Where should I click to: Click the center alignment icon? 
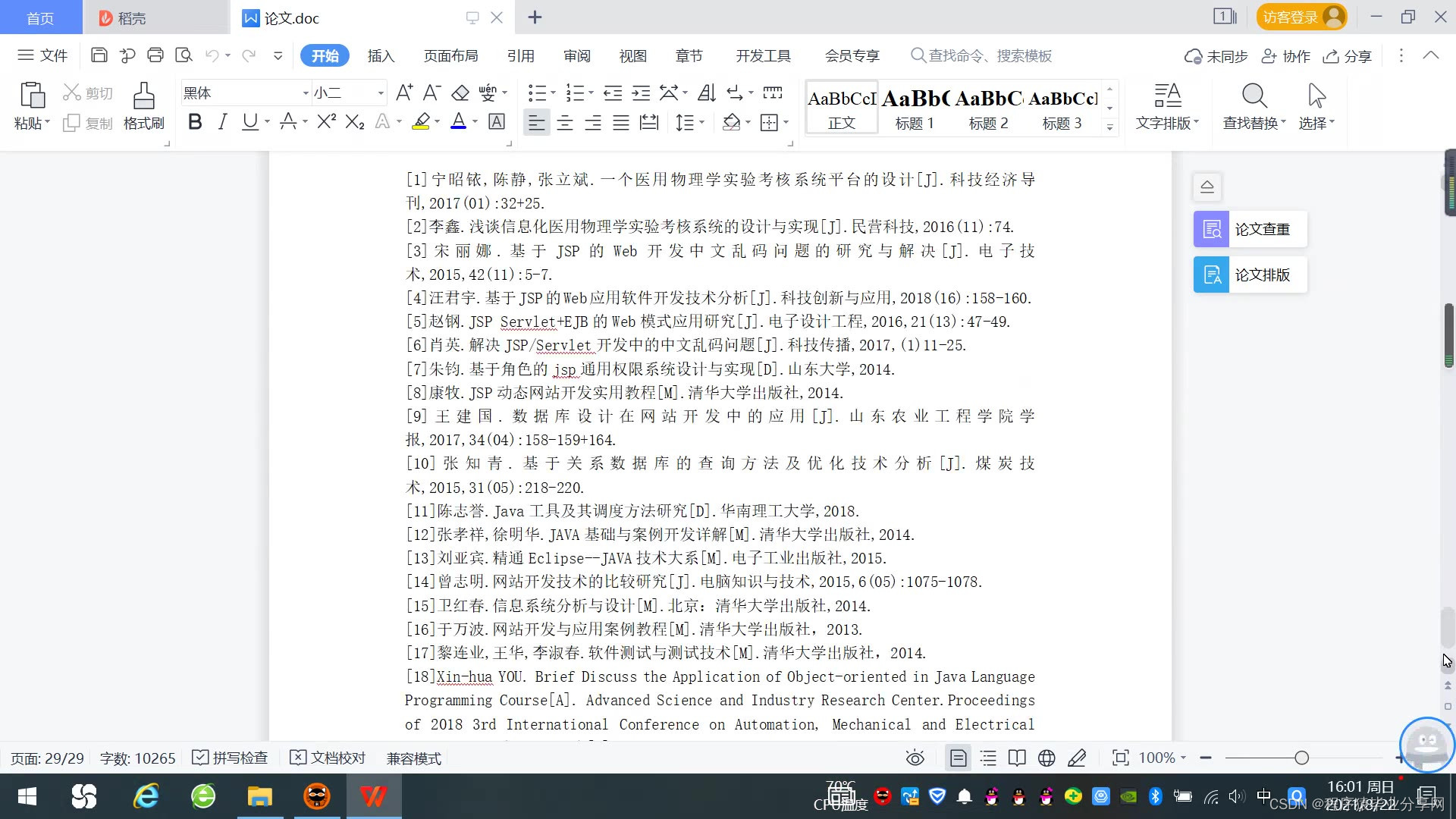tap(565, 123)
